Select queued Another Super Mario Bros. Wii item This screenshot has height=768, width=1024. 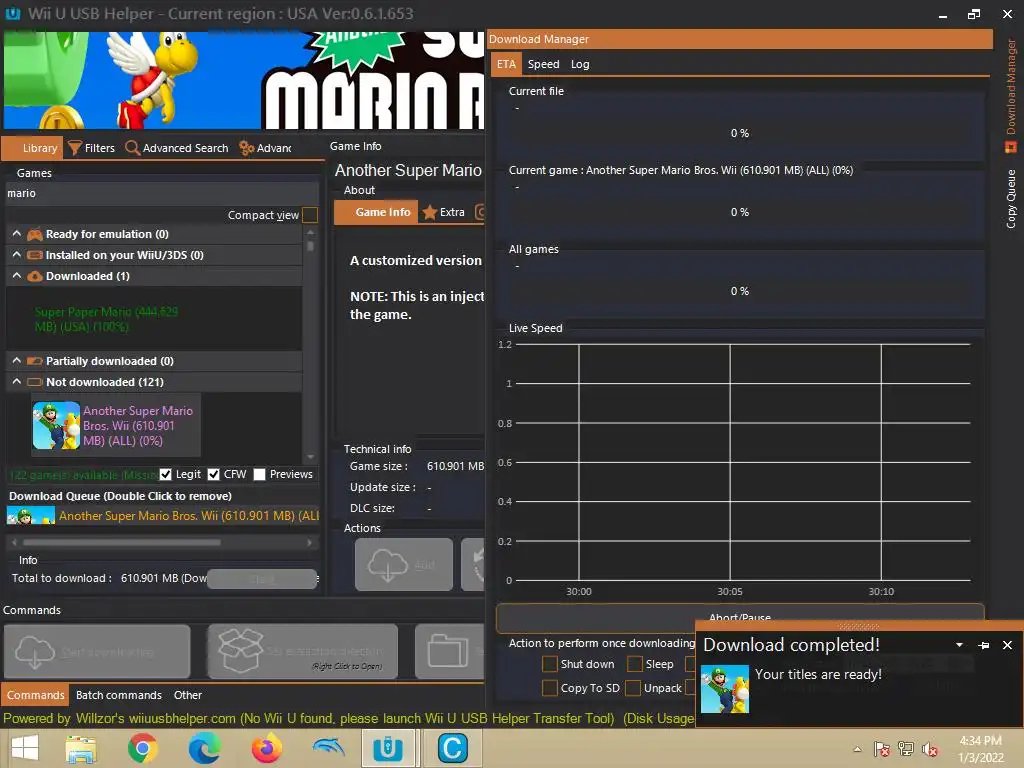pos(163,516)
